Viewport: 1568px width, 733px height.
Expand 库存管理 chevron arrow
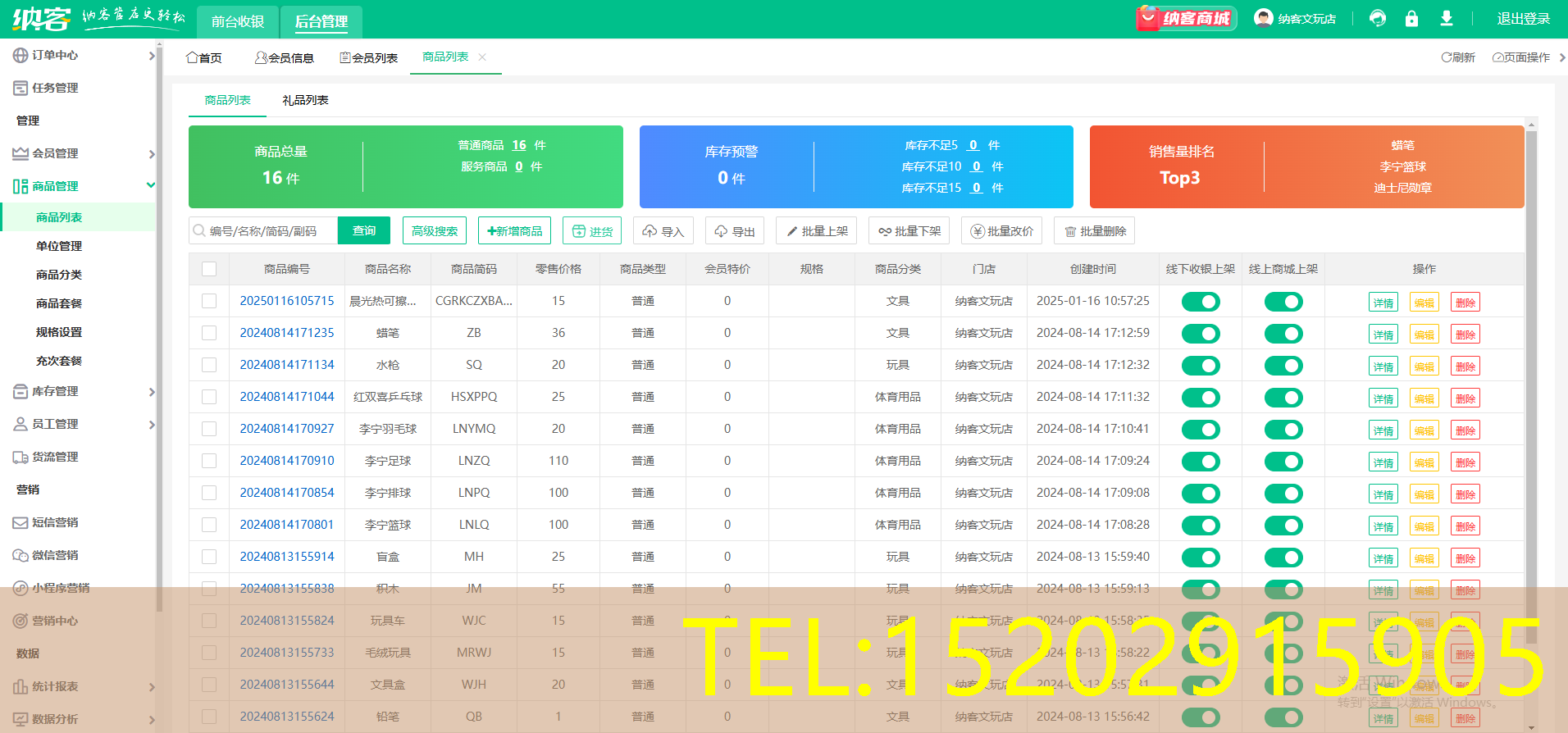point(152,392)
